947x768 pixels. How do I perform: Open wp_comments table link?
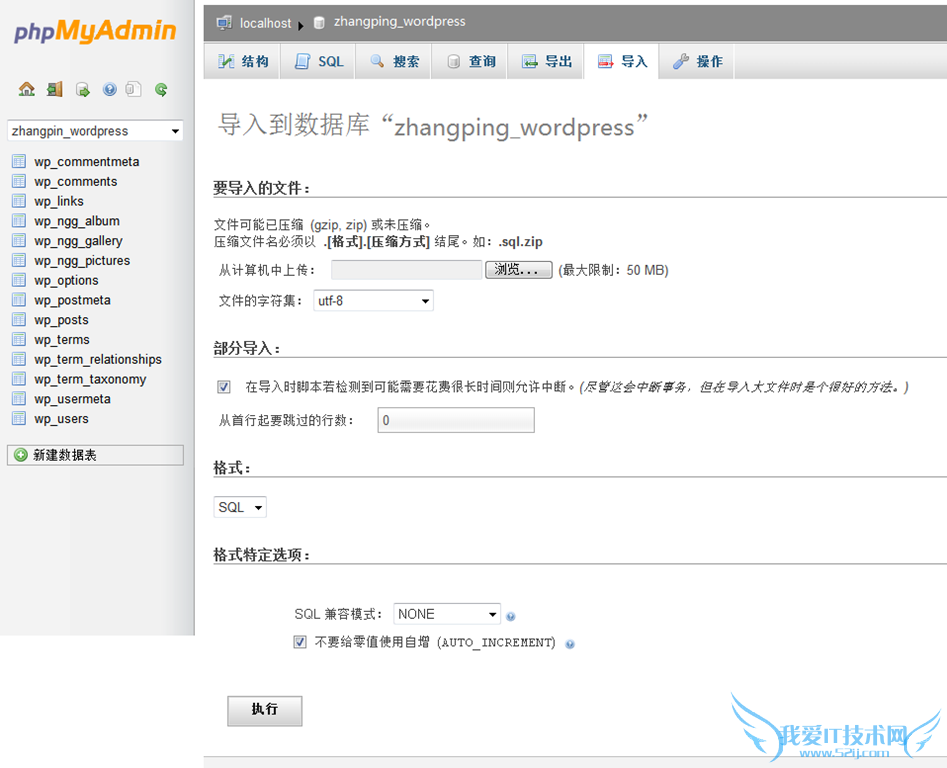tap(75, 181)
